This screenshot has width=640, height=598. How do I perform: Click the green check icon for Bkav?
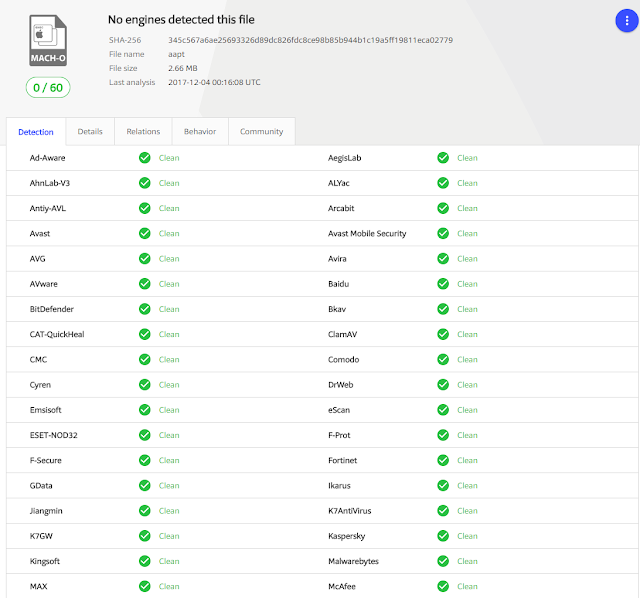pos(443,309)
